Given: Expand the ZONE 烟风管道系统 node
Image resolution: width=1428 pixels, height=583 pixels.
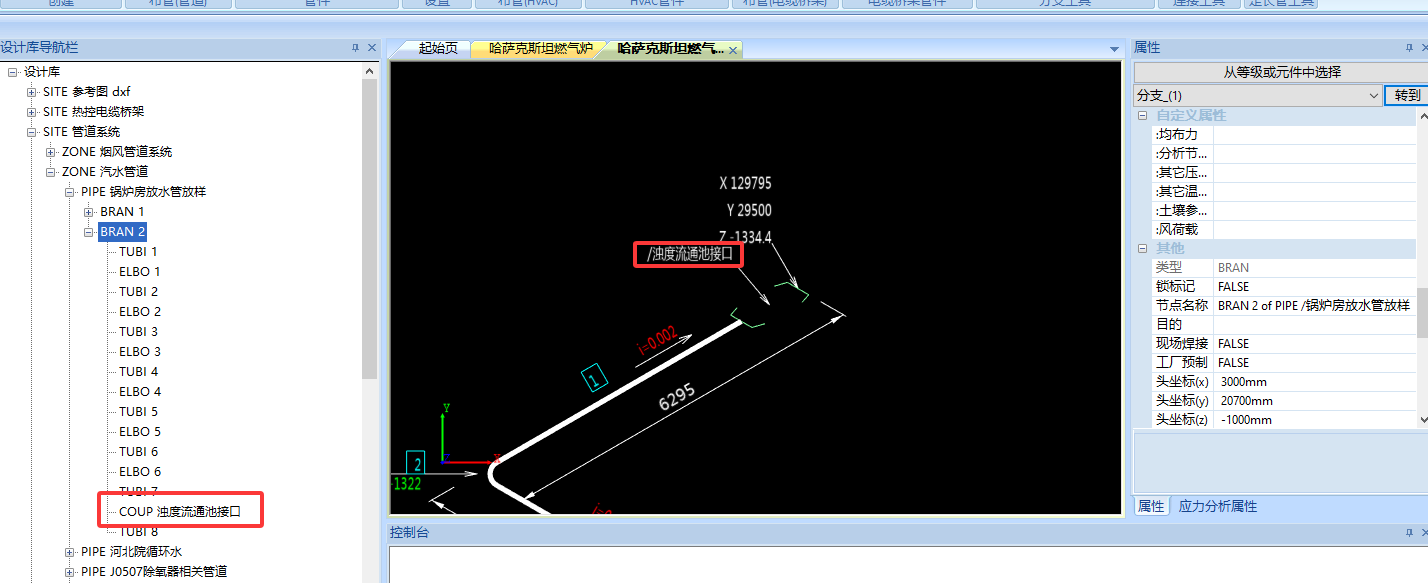Looking at the screenshot, I should (51, 152).
